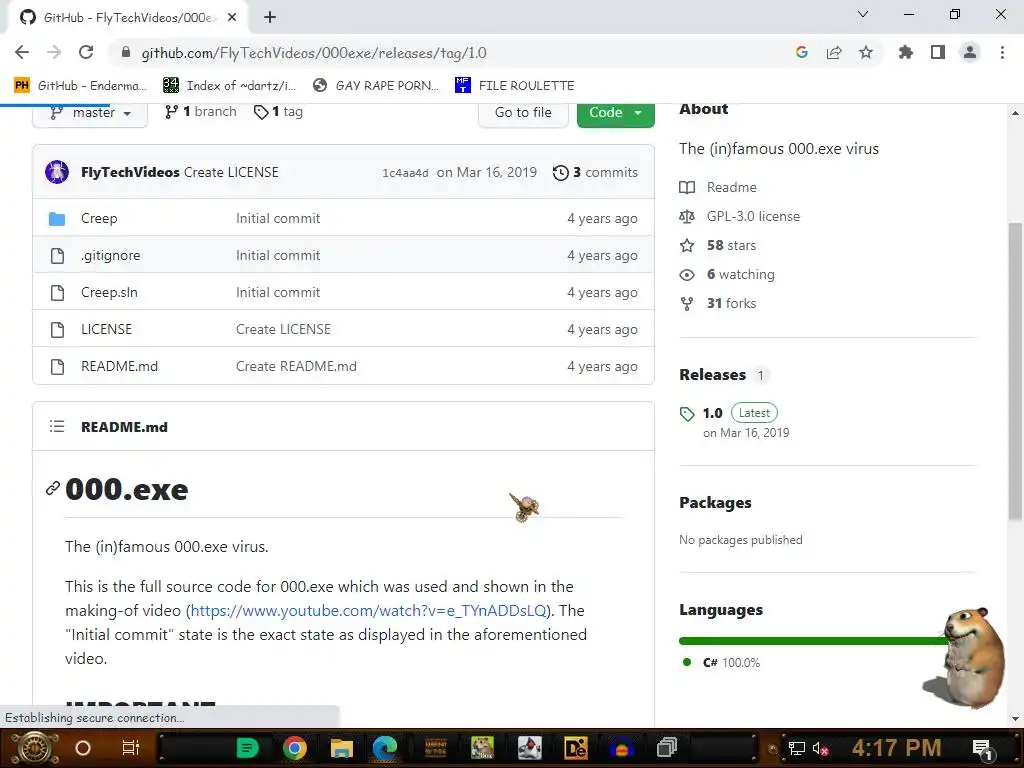Open the Readme link in About
The width and height of the screenshot is (1024, 768).
[x=731, y=187]
